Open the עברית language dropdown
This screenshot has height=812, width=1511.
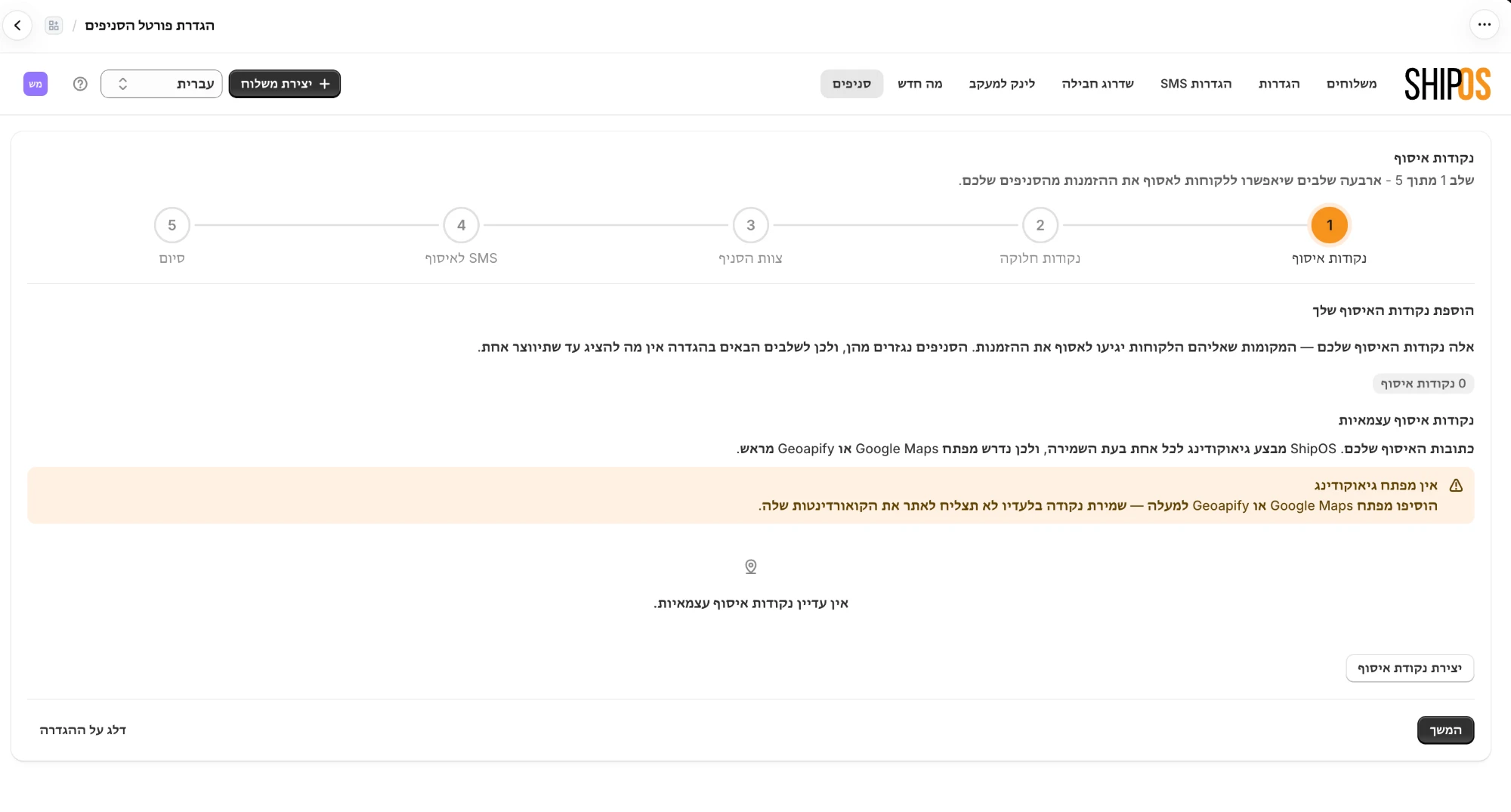[162, 84]
